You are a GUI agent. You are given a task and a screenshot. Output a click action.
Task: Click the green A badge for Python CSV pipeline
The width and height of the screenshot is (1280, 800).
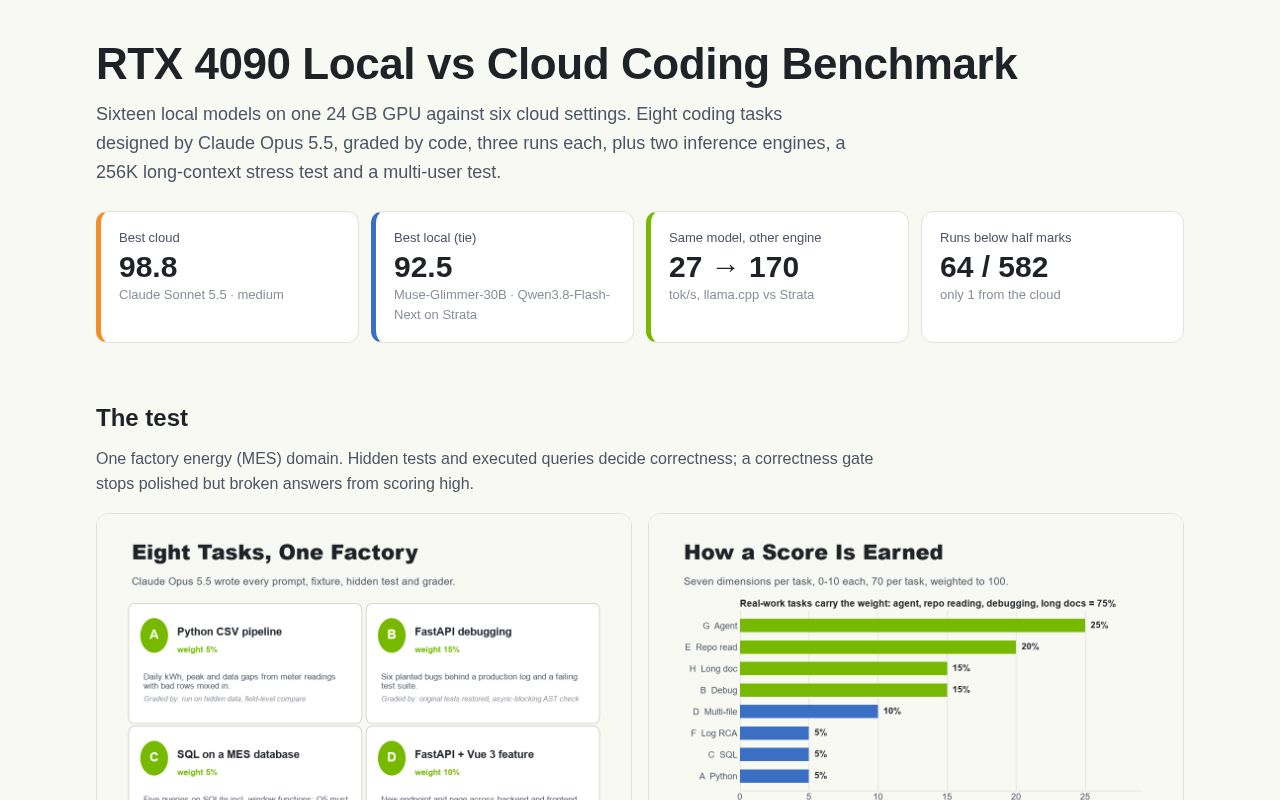pyautogui.click(x=154, y=635)
